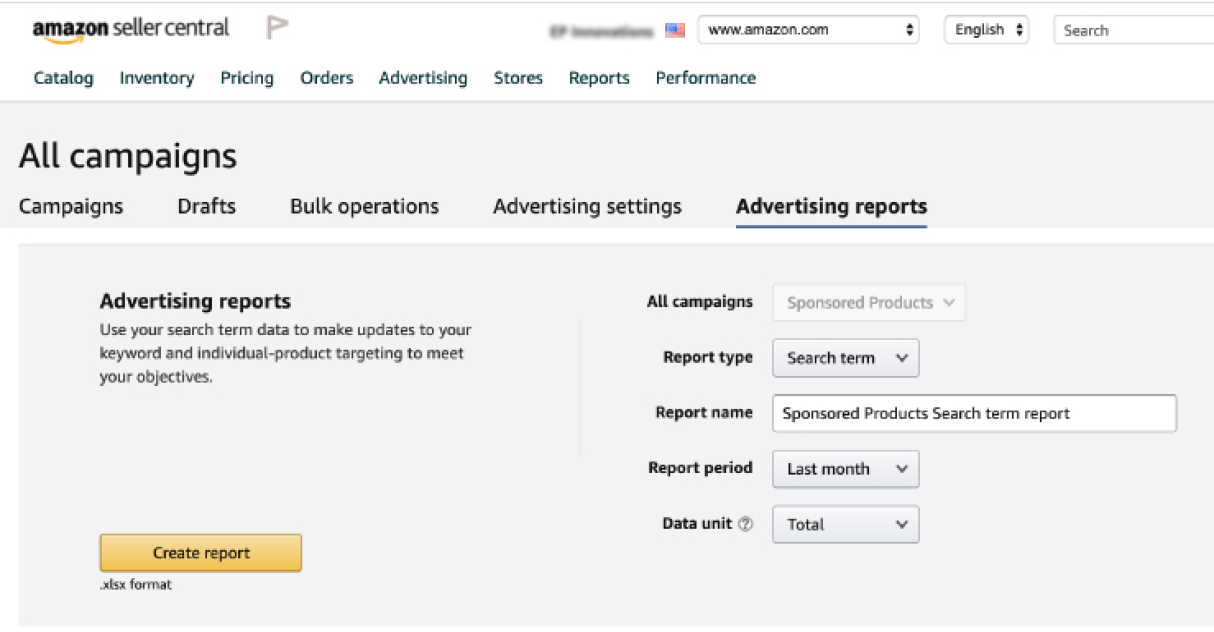Click the Create report button
The width and height of the screenshot is (1214, 632).
pos(201,553)
